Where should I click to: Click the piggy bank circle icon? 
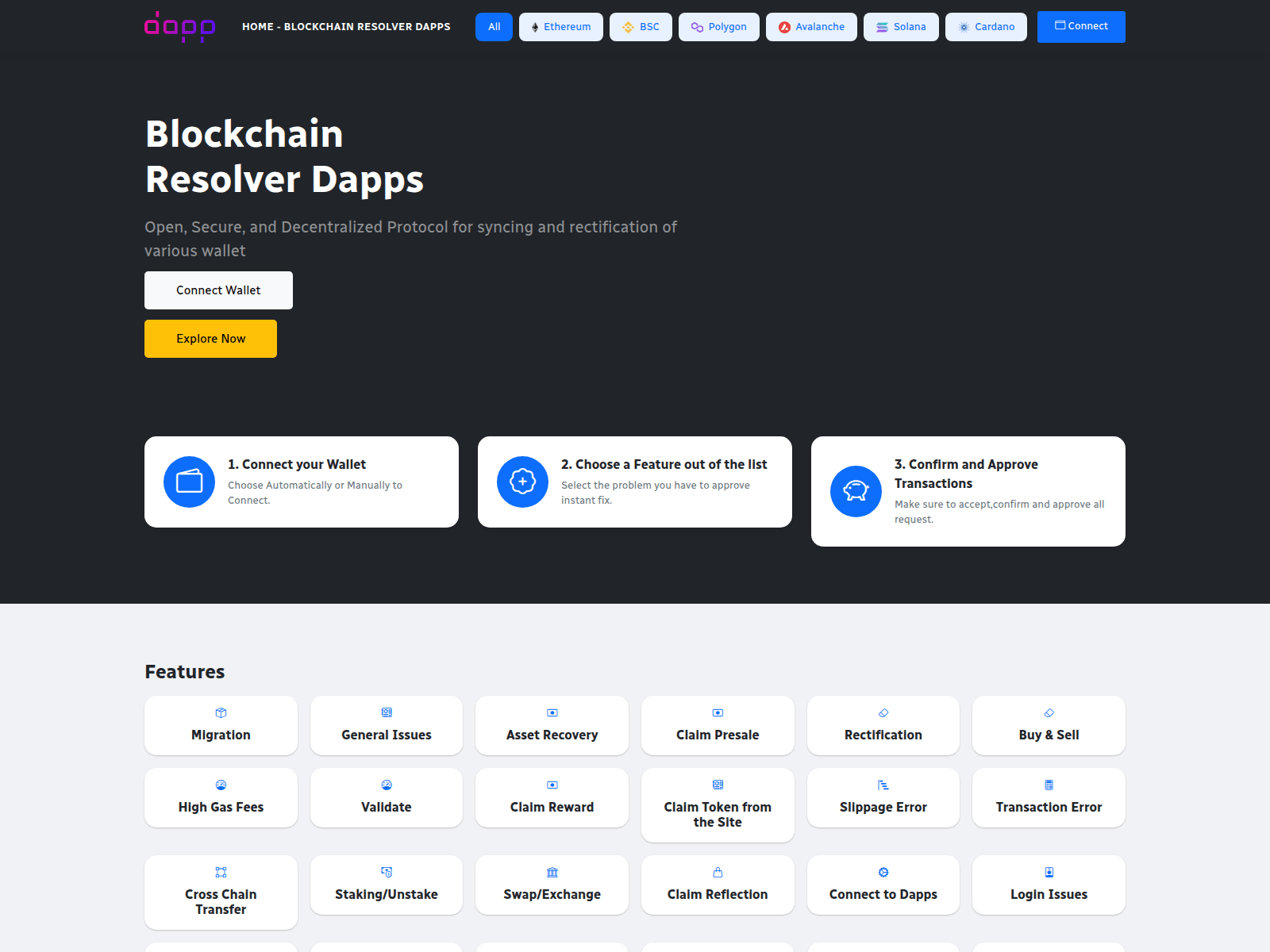point(856,491)
